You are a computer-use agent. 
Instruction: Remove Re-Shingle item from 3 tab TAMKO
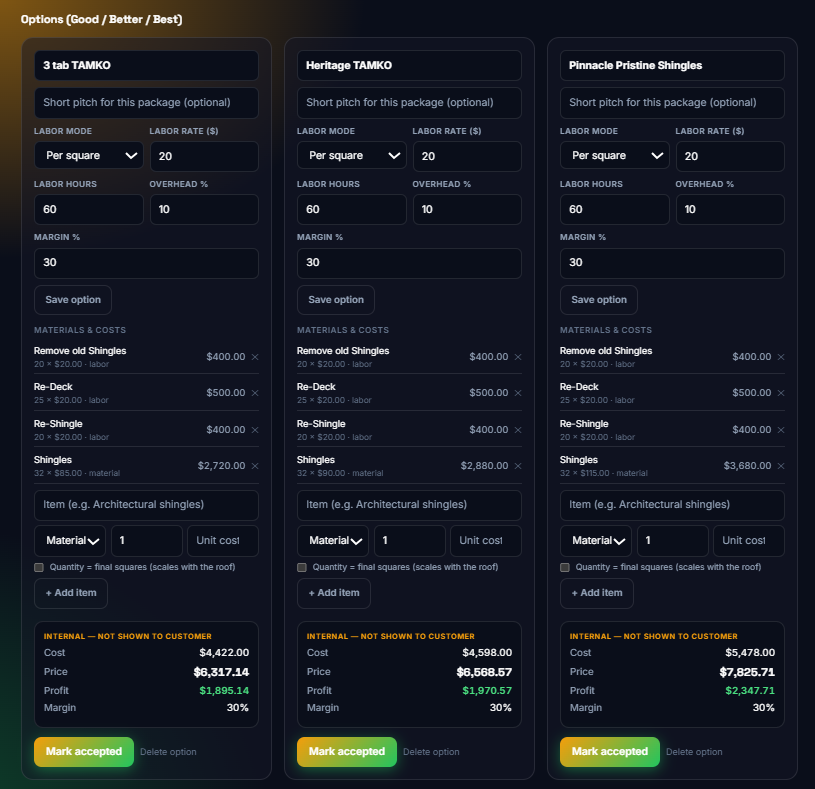coord(255,429)
